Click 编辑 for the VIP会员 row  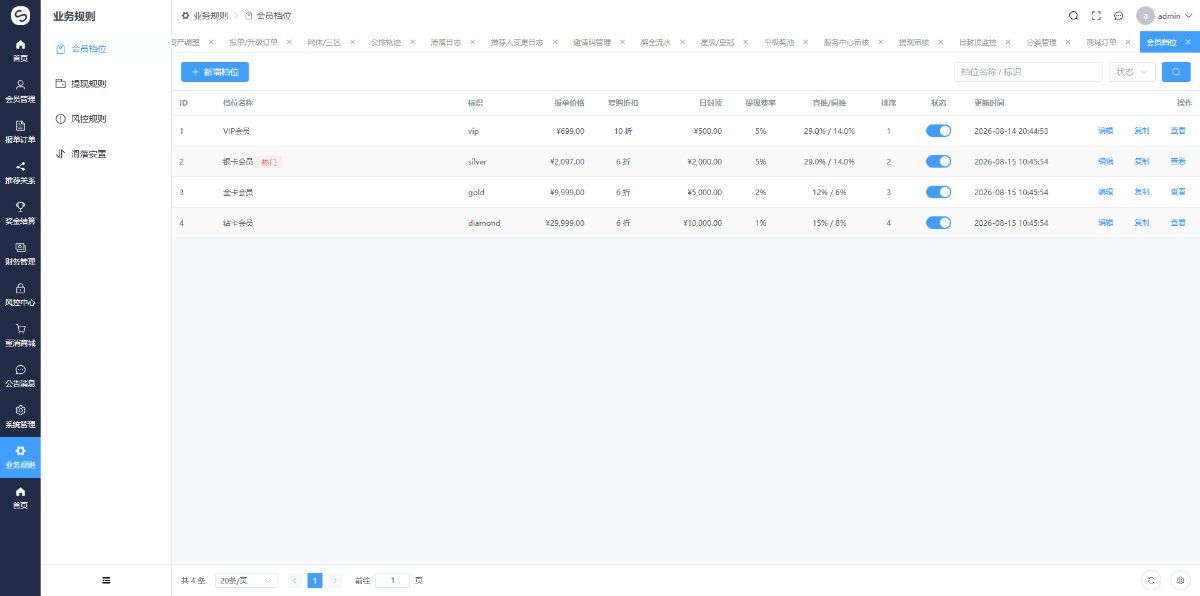click(x=1105, y=131)
